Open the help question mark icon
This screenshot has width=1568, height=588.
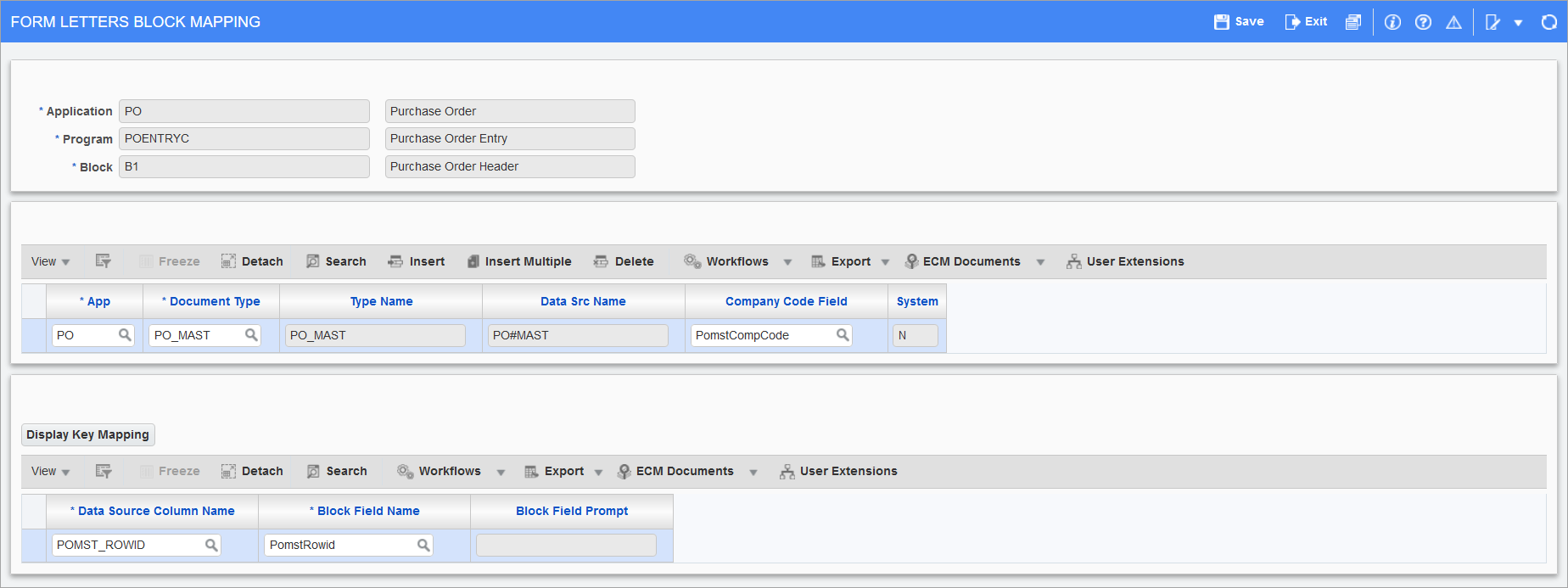pyautogui.click(x=1423, y=22)
